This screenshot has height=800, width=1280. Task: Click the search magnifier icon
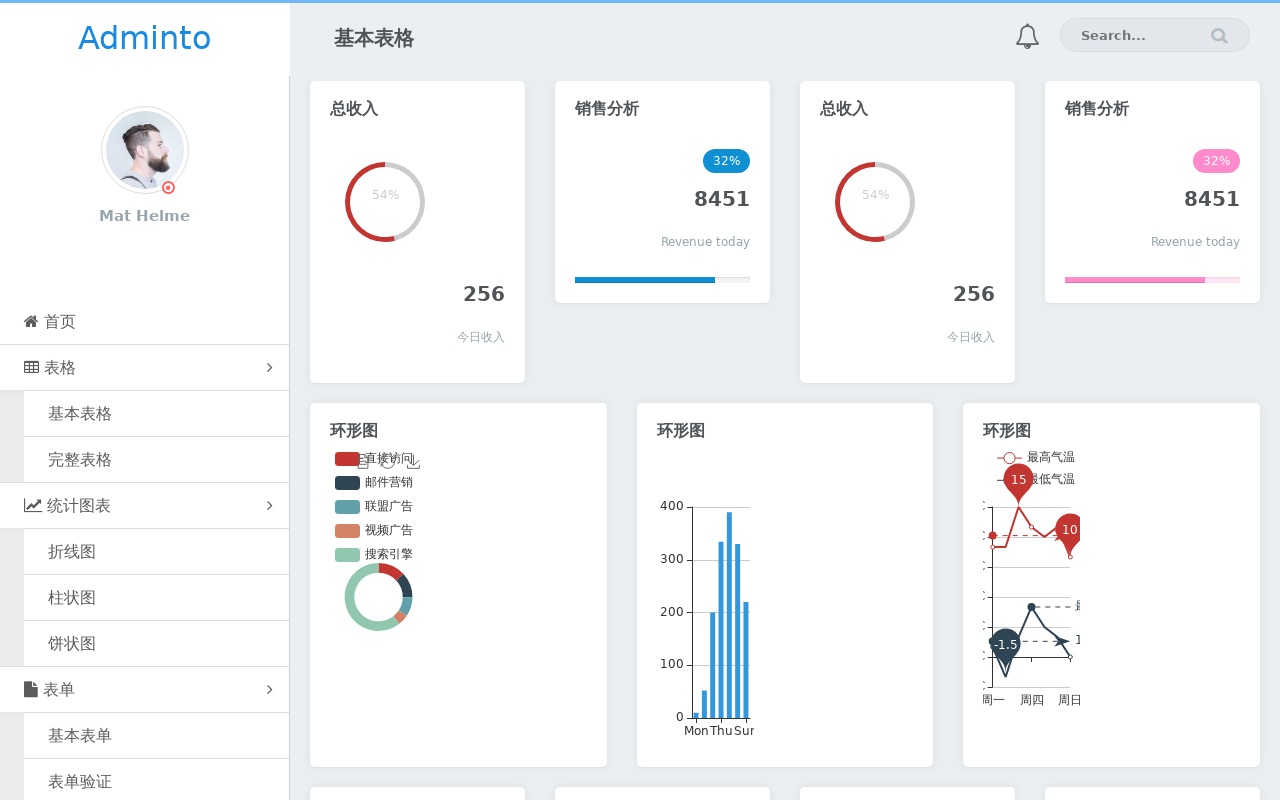pos(1219,36)
